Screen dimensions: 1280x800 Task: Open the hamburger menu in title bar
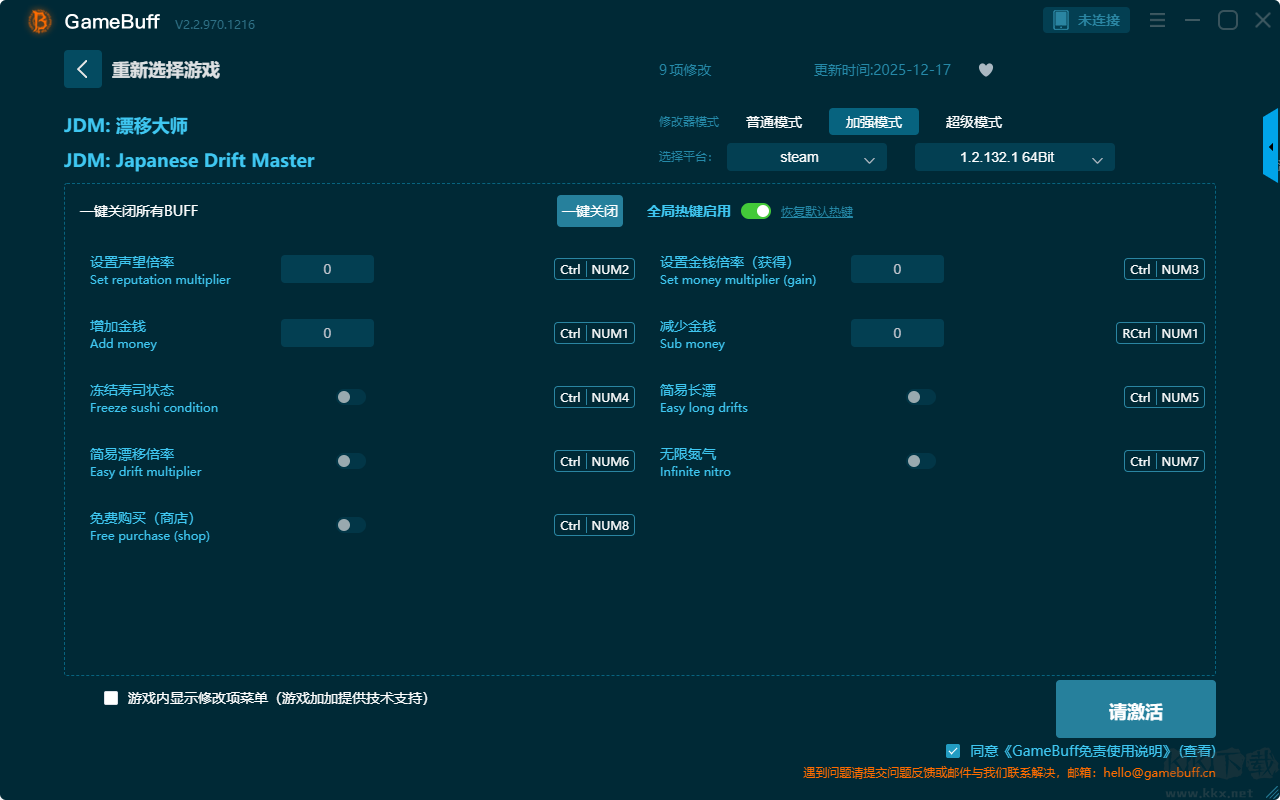[1157, 20]
